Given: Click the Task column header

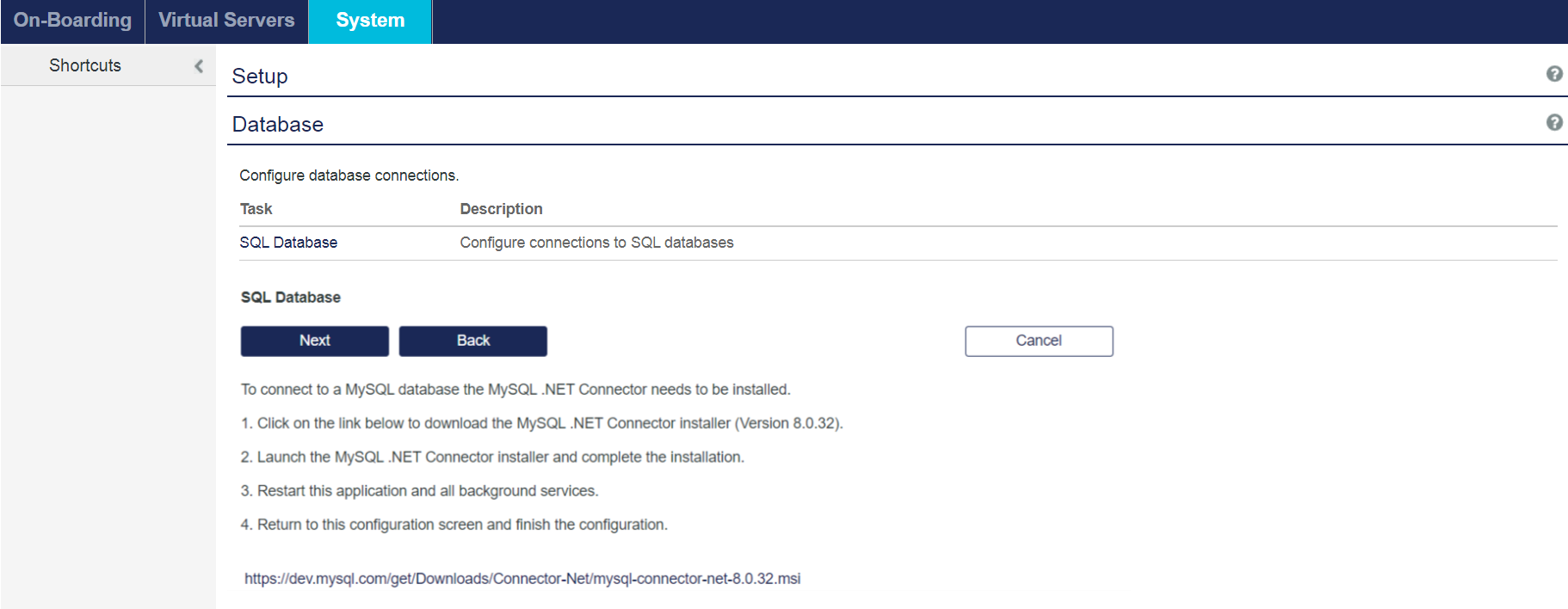Looking at the screenshot, I should pyautogui.click(x=256, y=209).
